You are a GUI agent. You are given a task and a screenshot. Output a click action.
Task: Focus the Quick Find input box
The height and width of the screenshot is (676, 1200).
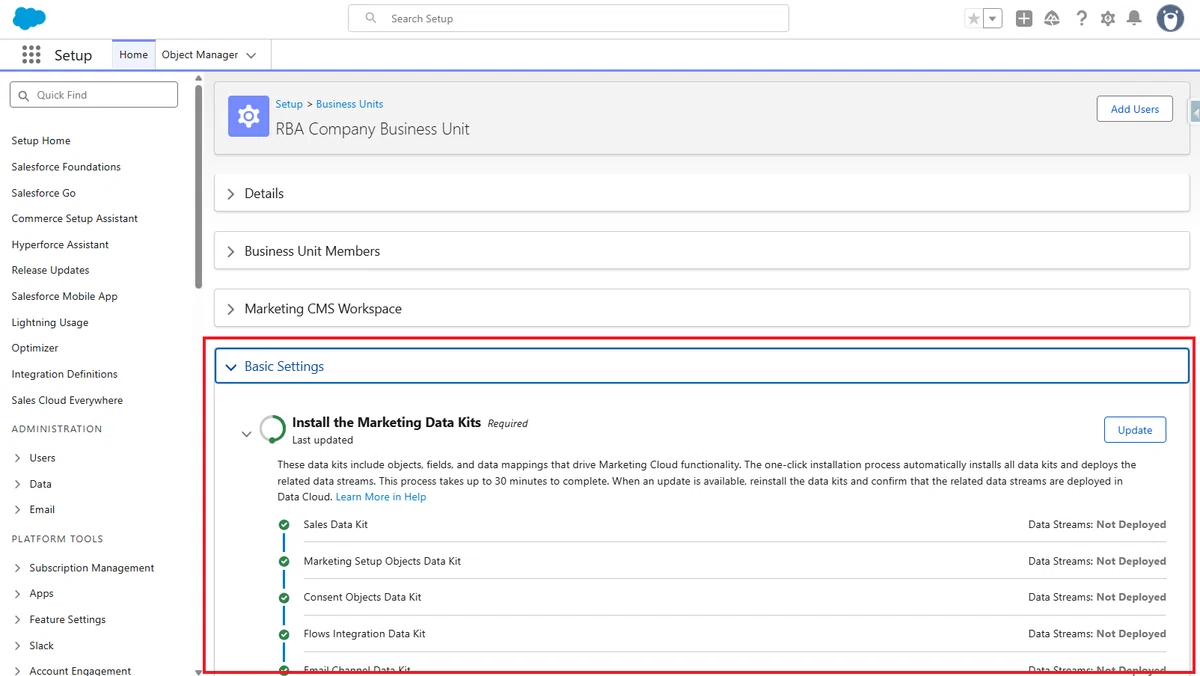point(94,95)
